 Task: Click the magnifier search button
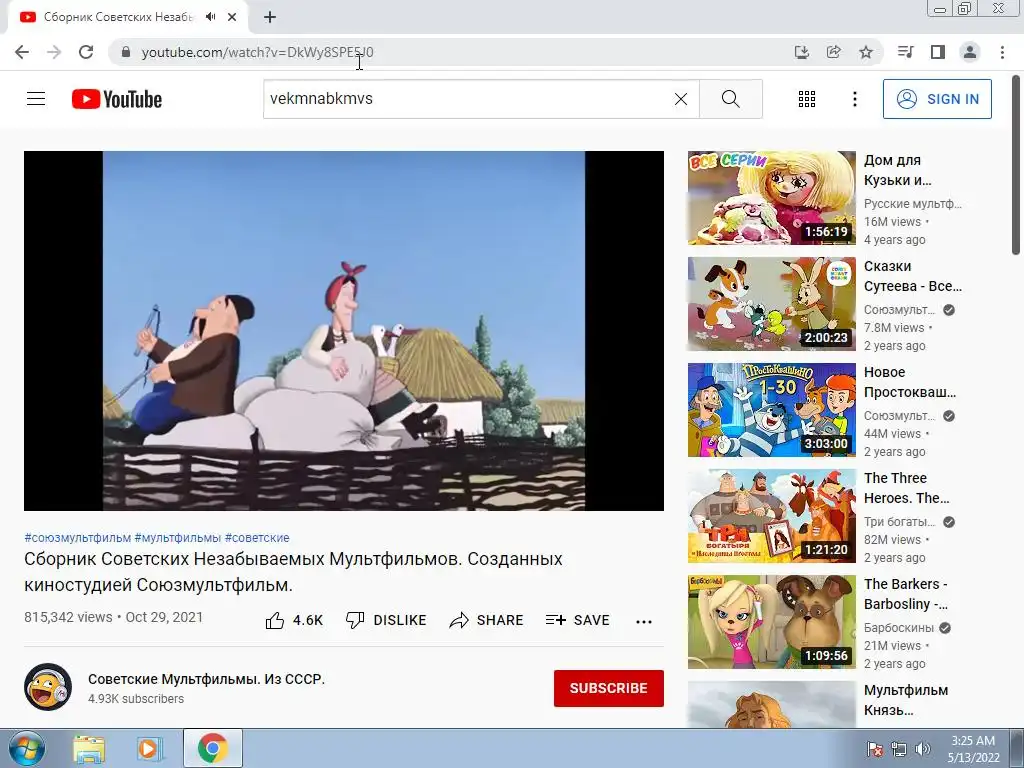pos(731,99)
